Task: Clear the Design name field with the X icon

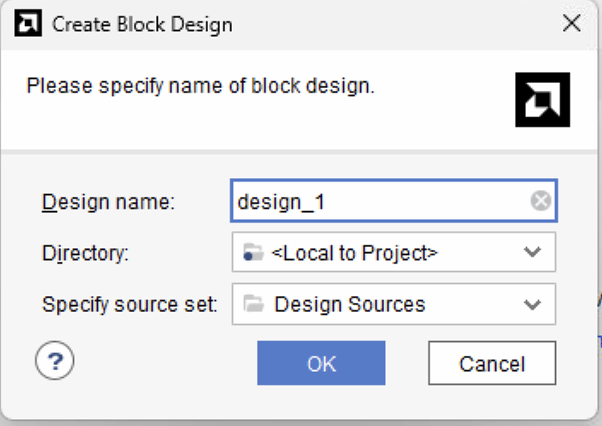Action: click(540, 201)
